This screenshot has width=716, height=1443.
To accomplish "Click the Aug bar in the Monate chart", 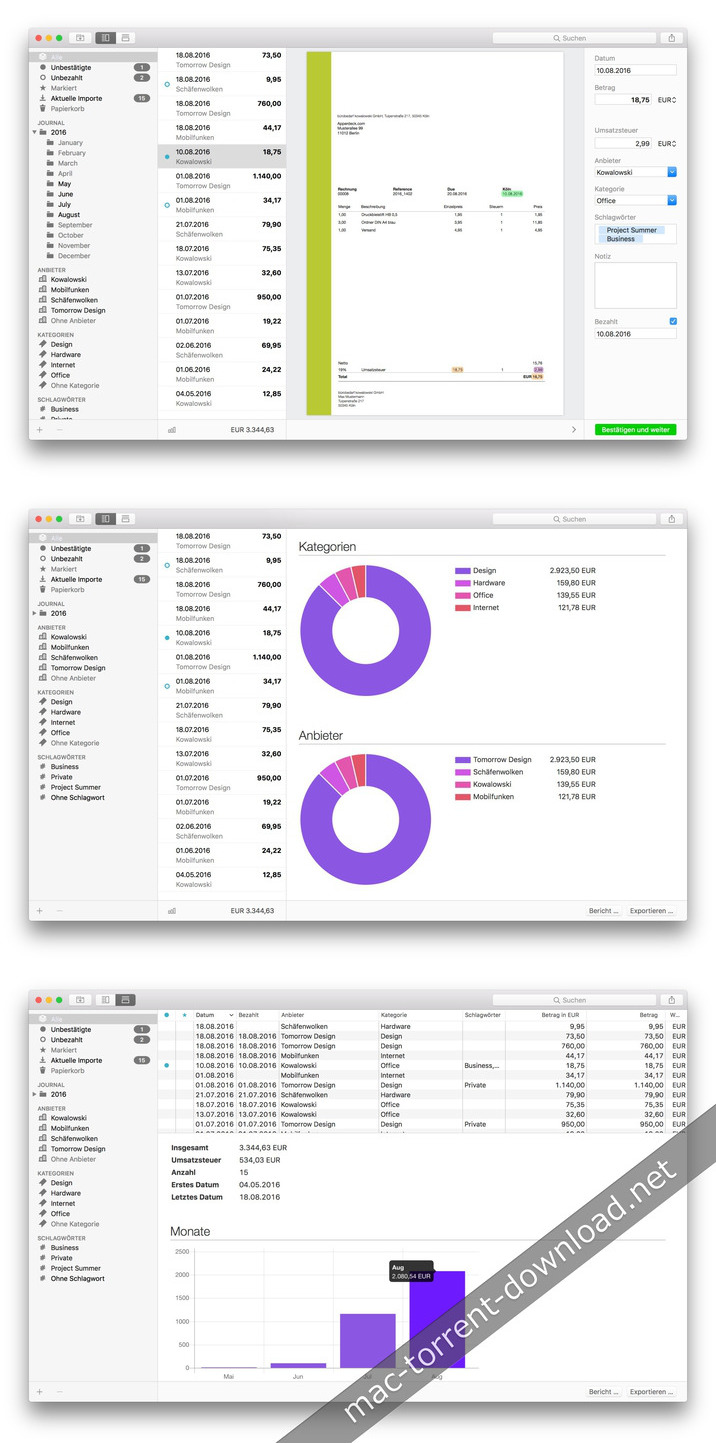I will point(437,1319).
